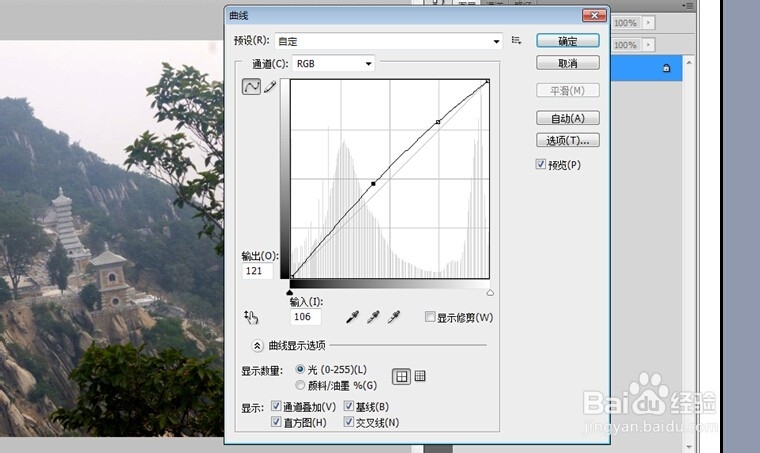Screen dimensions: 760x453
Task: Toggle 通道叠加(V) channel overlays checkbox
Action: [276, 406]
